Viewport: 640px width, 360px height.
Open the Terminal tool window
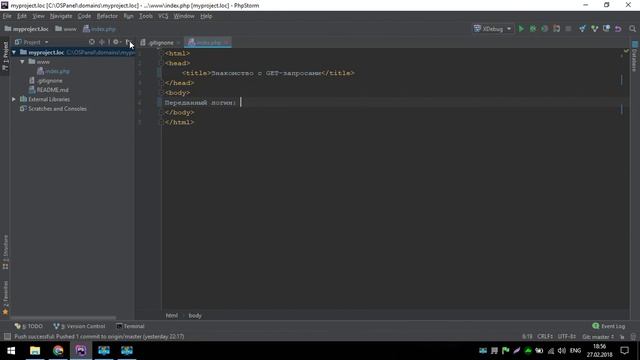pos(130,326)
